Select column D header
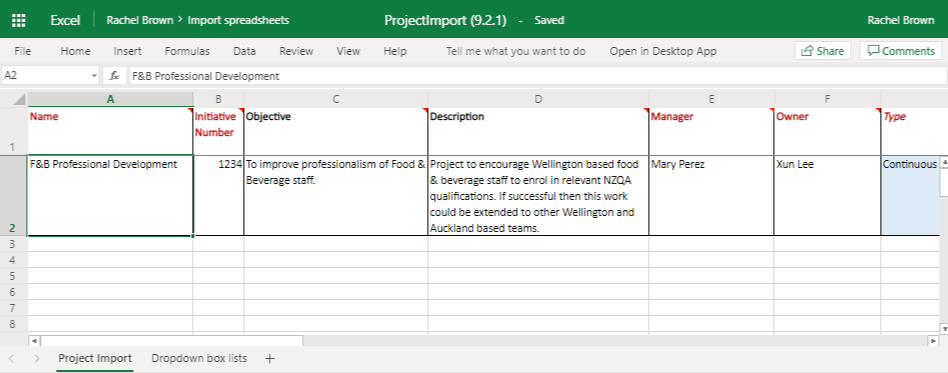The image size is (948, 373). (x=538, y=99)
